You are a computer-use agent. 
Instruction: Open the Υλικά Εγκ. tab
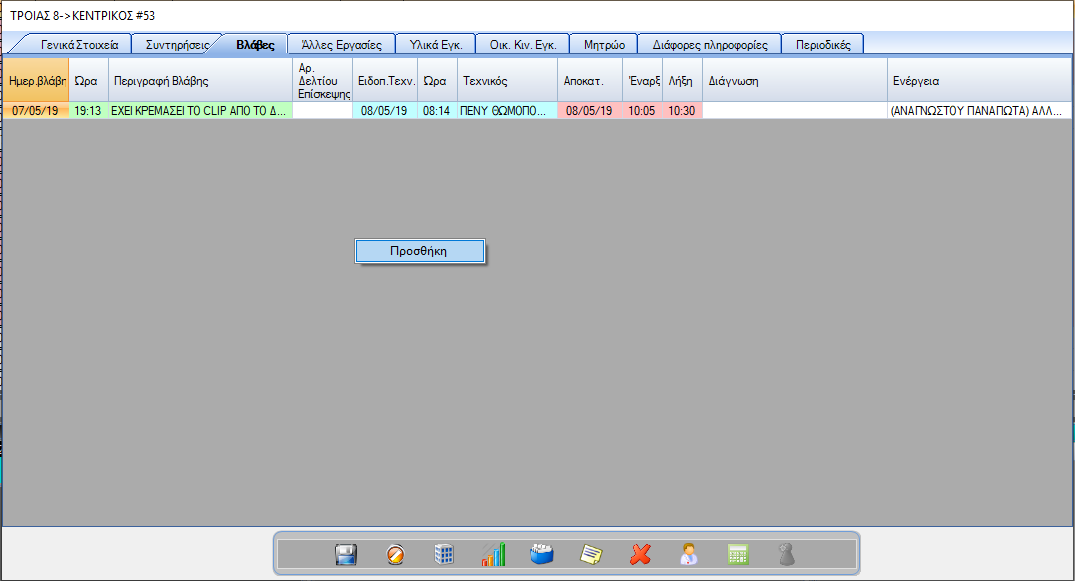click(435, 45)
